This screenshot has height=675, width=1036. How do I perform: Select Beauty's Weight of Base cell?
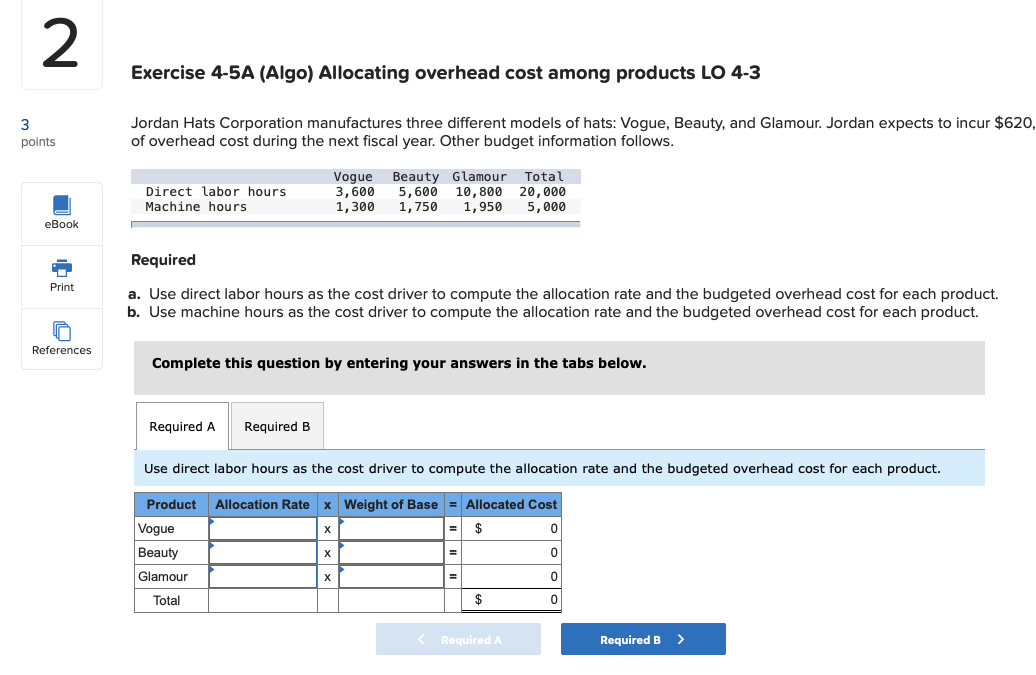coord(391,552)
